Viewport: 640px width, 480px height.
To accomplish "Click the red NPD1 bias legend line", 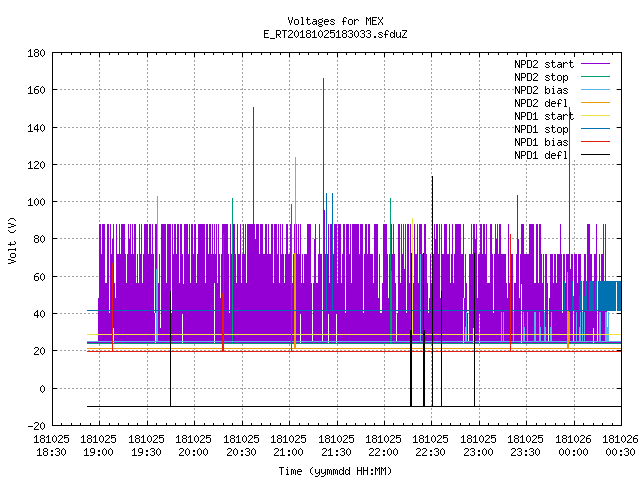I will tap(595, 142).
